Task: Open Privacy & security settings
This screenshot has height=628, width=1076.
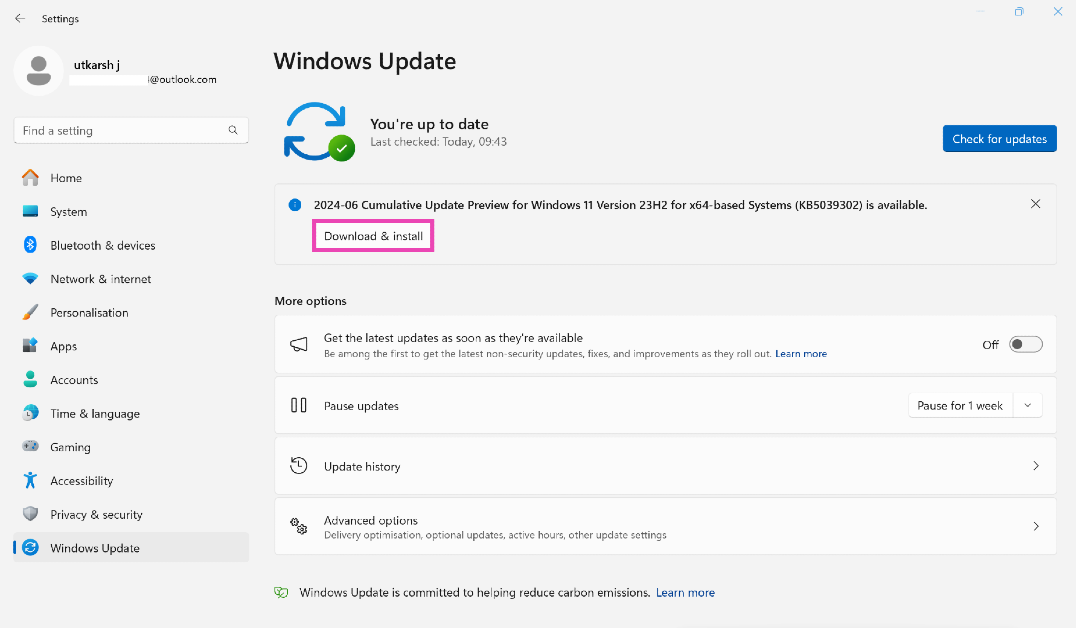Action: 131,514
